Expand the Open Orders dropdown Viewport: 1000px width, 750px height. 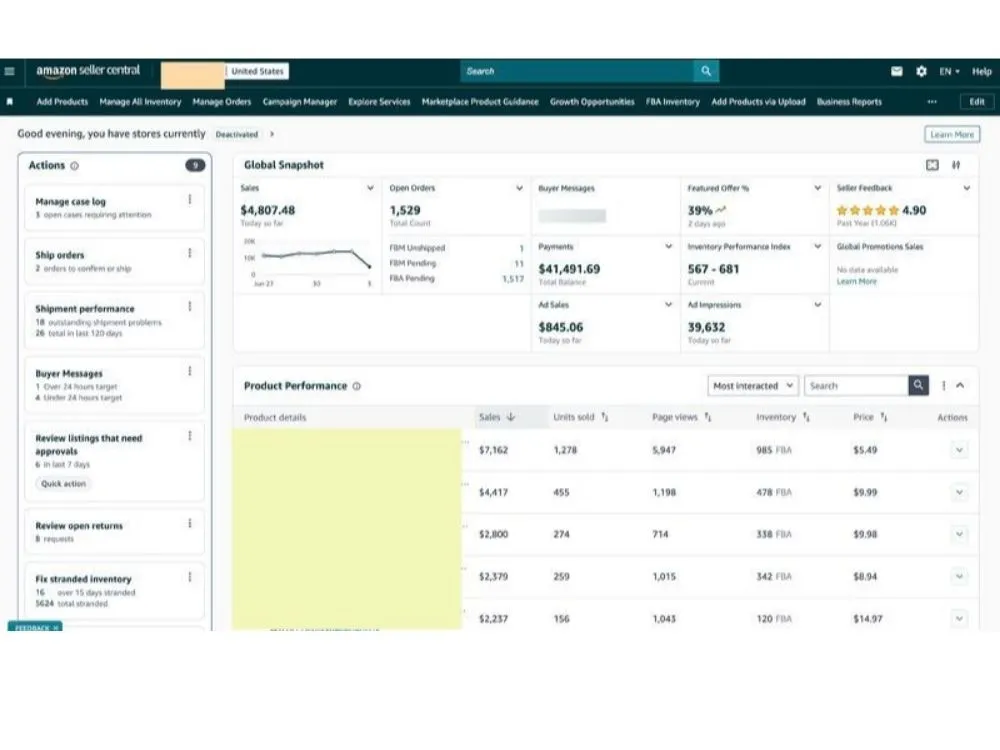519,188
